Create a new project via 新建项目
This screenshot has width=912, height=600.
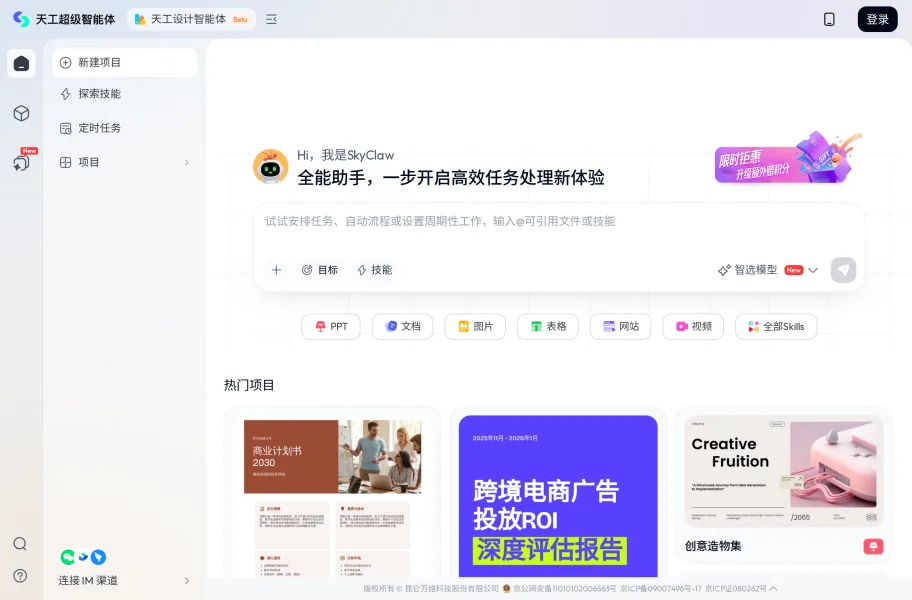(124, 62)
